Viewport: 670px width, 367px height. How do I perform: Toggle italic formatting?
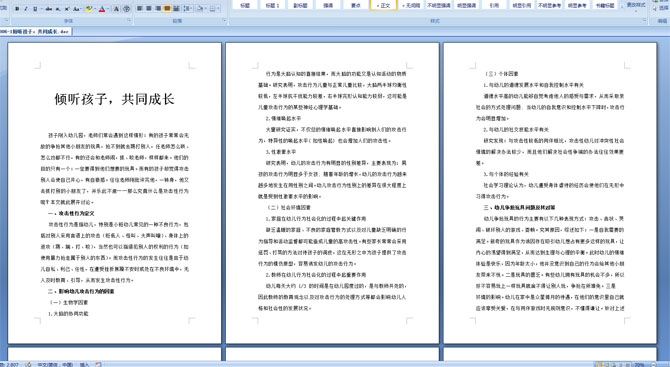click(x=26, y=9)
